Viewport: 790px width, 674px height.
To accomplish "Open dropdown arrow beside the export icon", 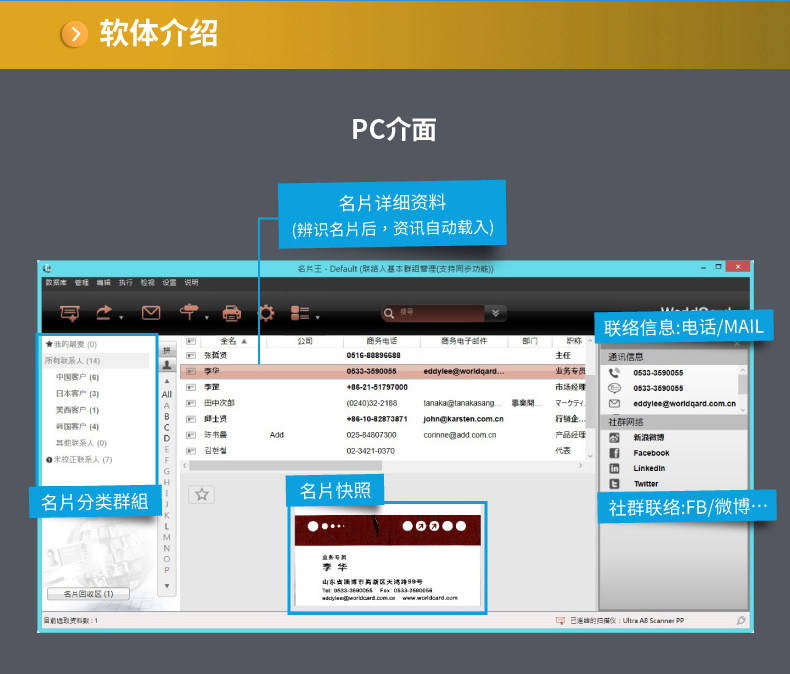I will coord(121,318).
